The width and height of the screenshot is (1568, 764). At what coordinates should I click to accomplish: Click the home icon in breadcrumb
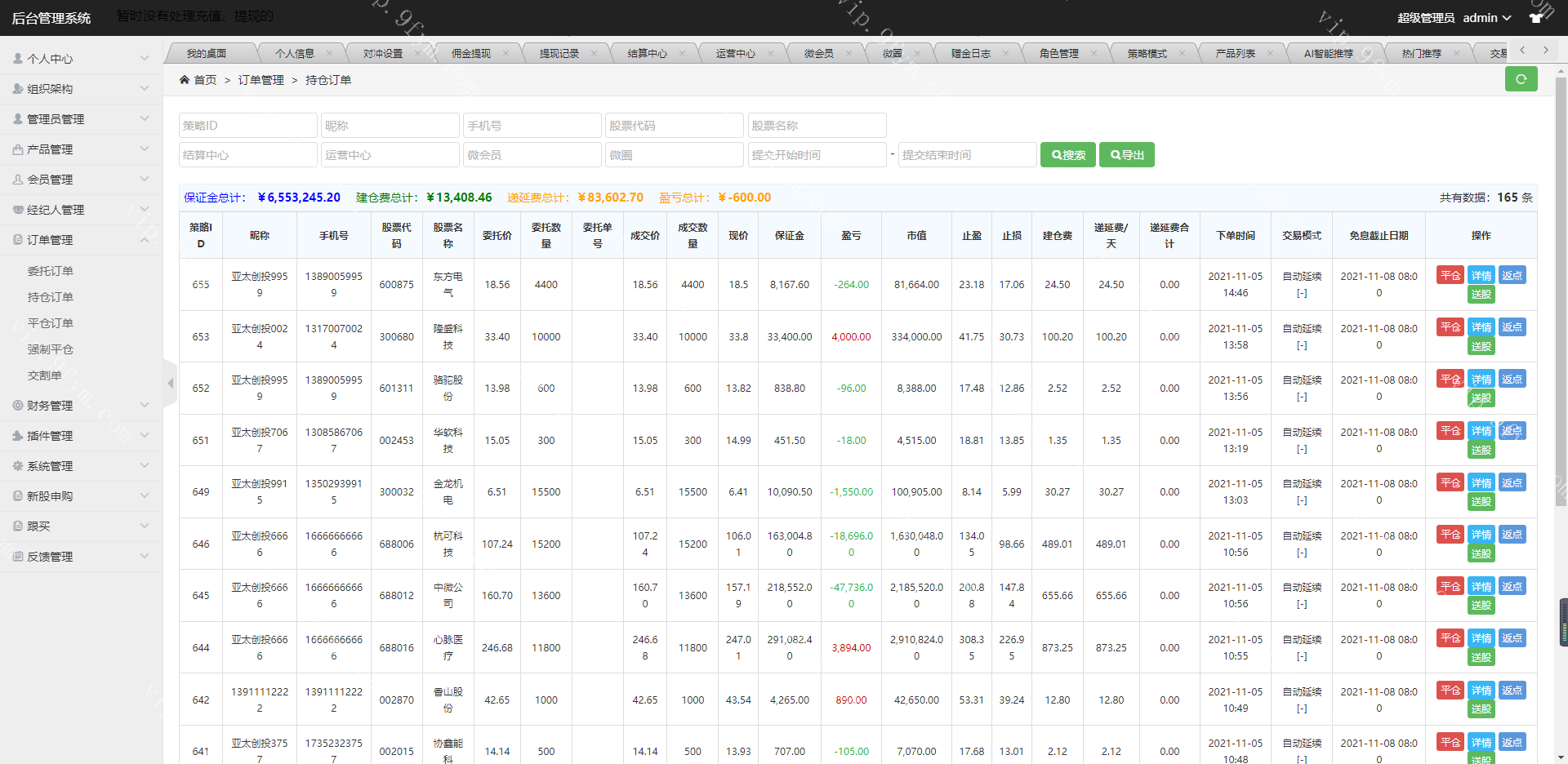coord(185,80)
